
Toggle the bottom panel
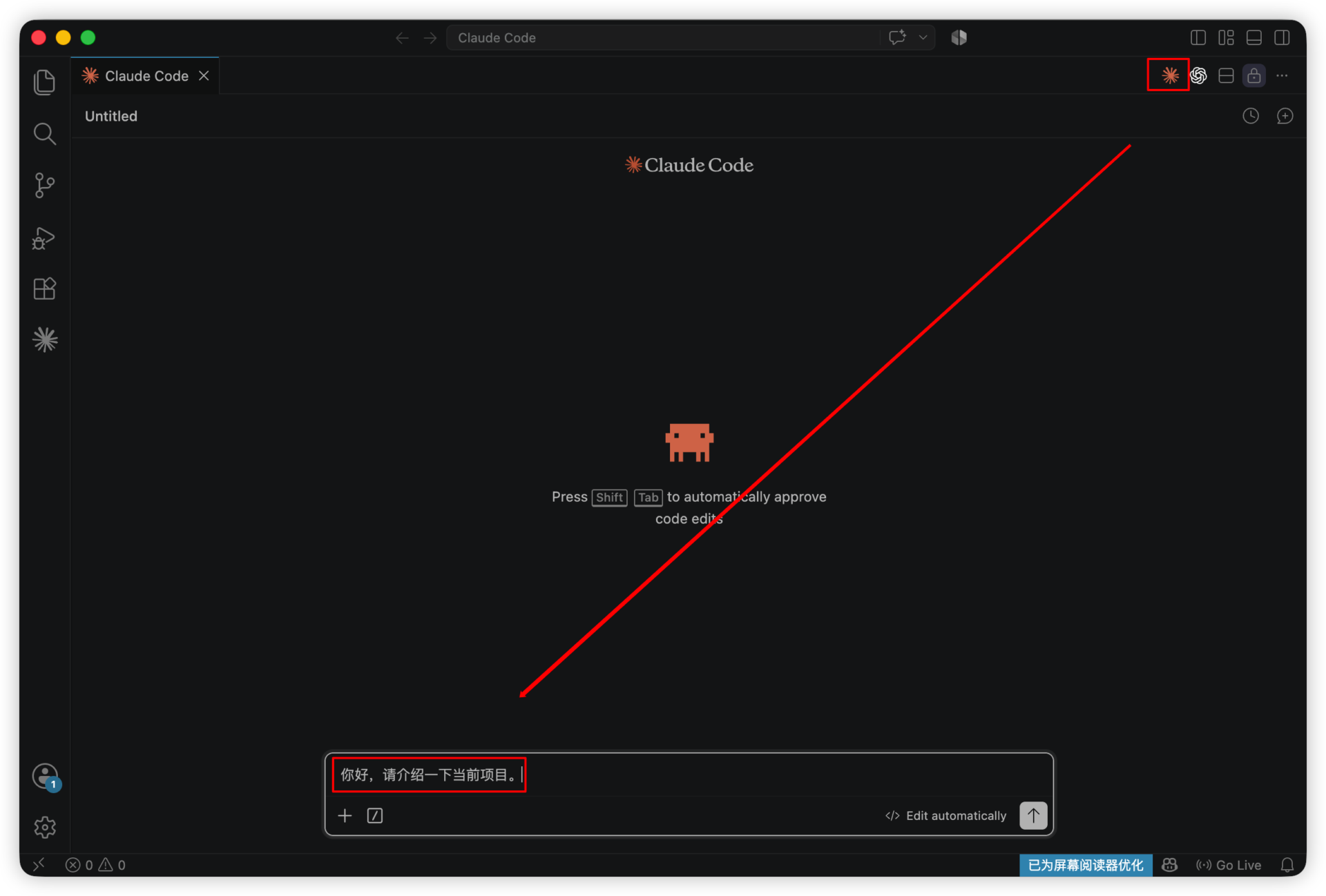pyautogui.click(x=1254, y=37)
